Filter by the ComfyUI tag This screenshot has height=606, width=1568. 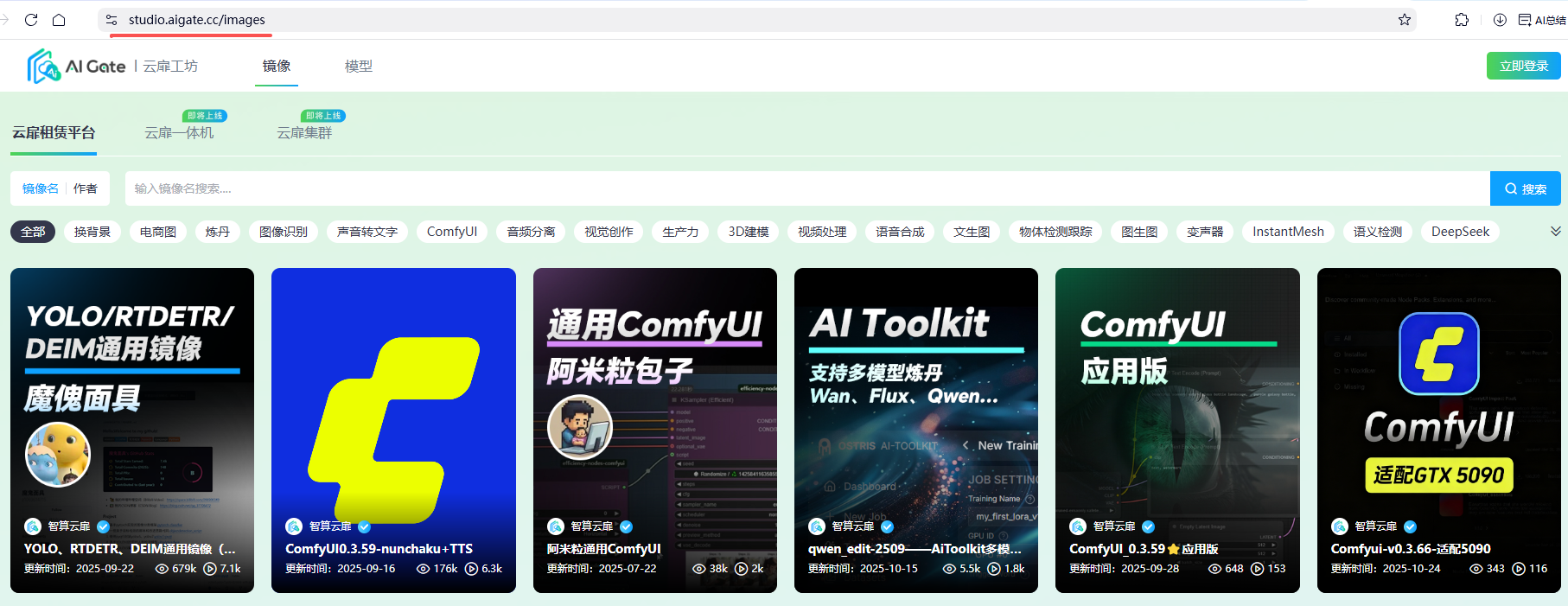click(452, 232)
